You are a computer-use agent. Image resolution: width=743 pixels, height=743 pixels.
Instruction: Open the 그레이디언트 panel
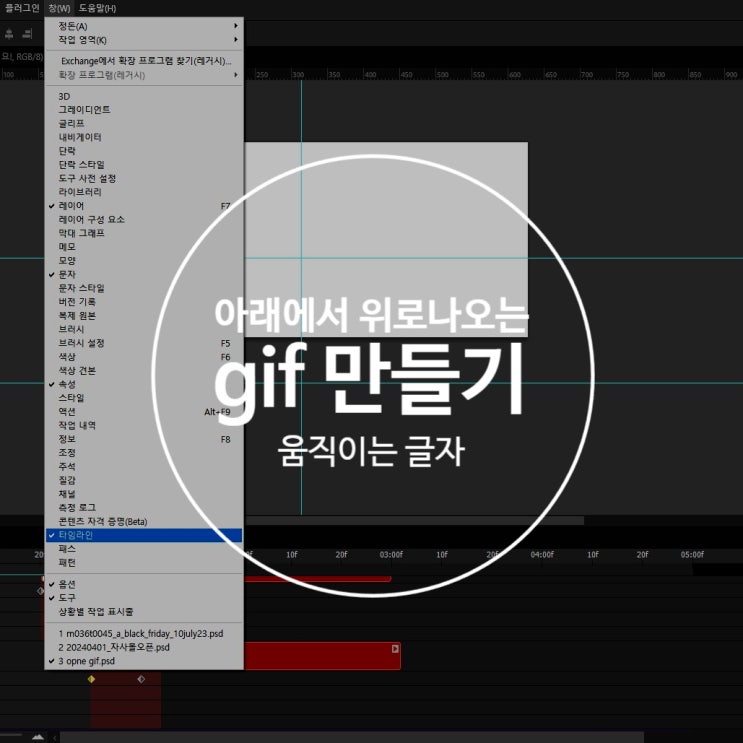click(x=144, y=110)
